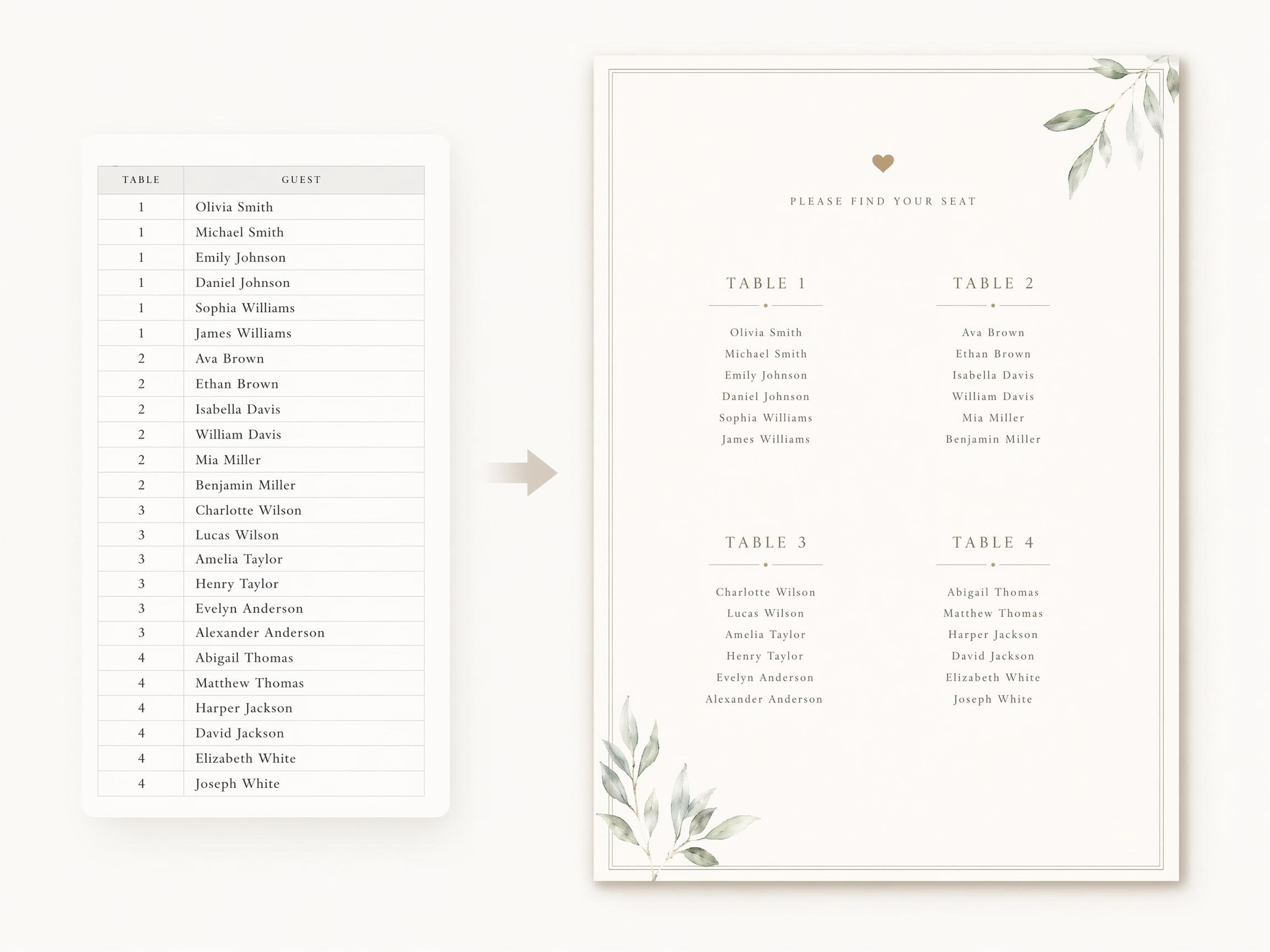Click Olivia Smith in the guest list table
This screenshot has height=952, width=1270.
click(234, 207)
